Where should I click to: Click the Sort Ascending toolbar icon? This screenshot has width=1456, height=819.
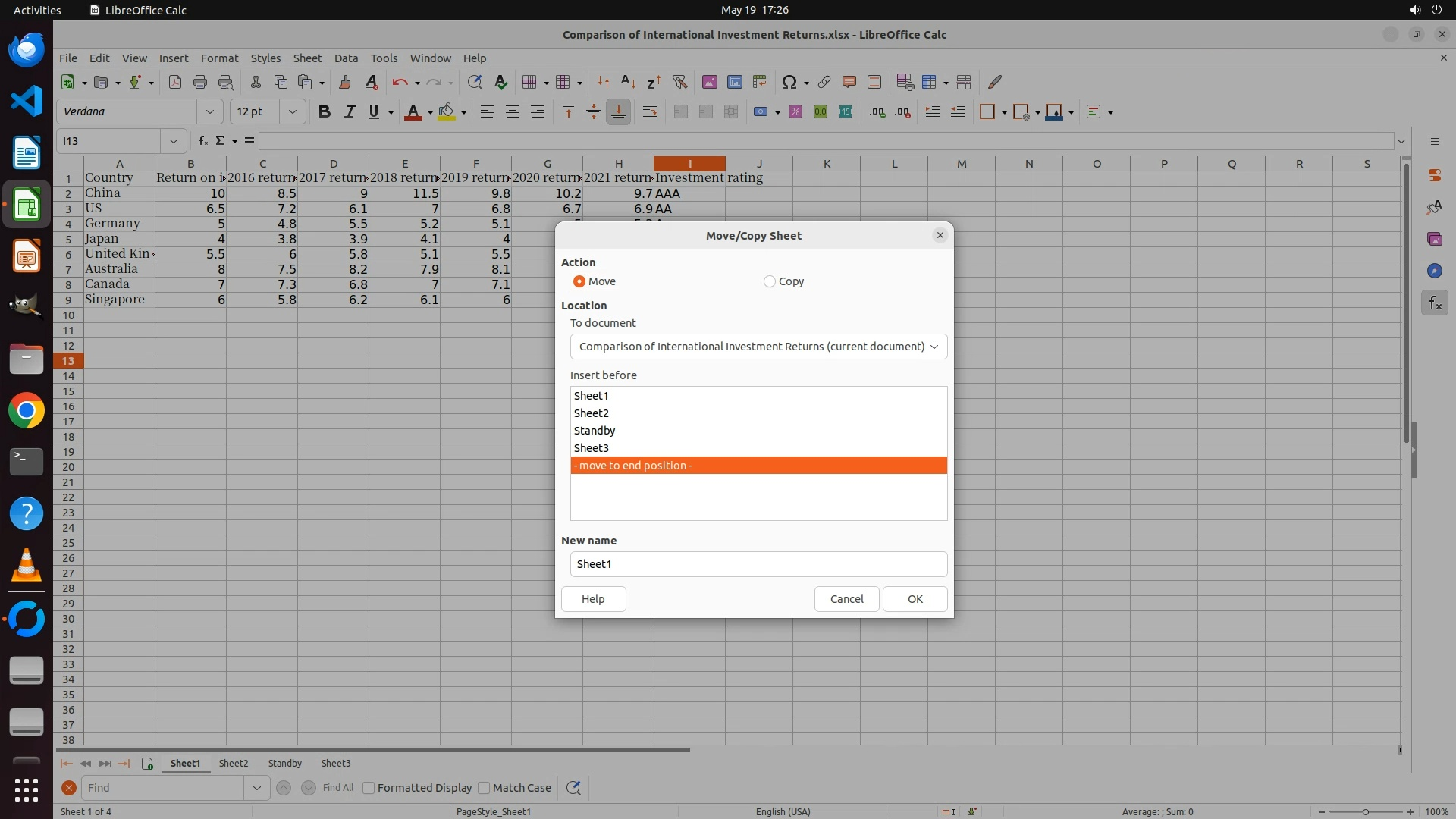click(x=628, y=82)
